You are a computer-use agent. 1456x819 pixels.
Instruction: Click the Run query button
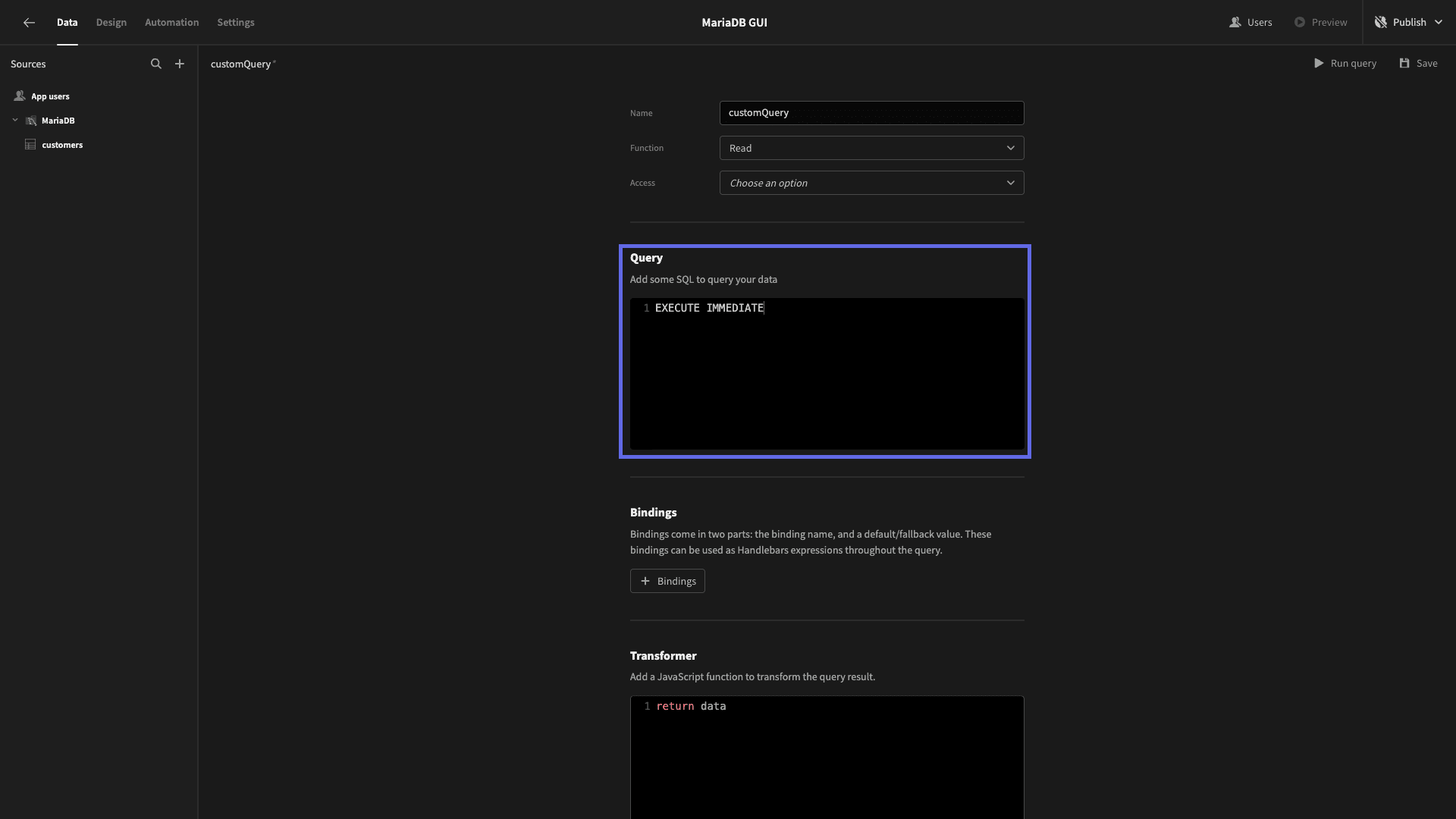point(1345,64)
